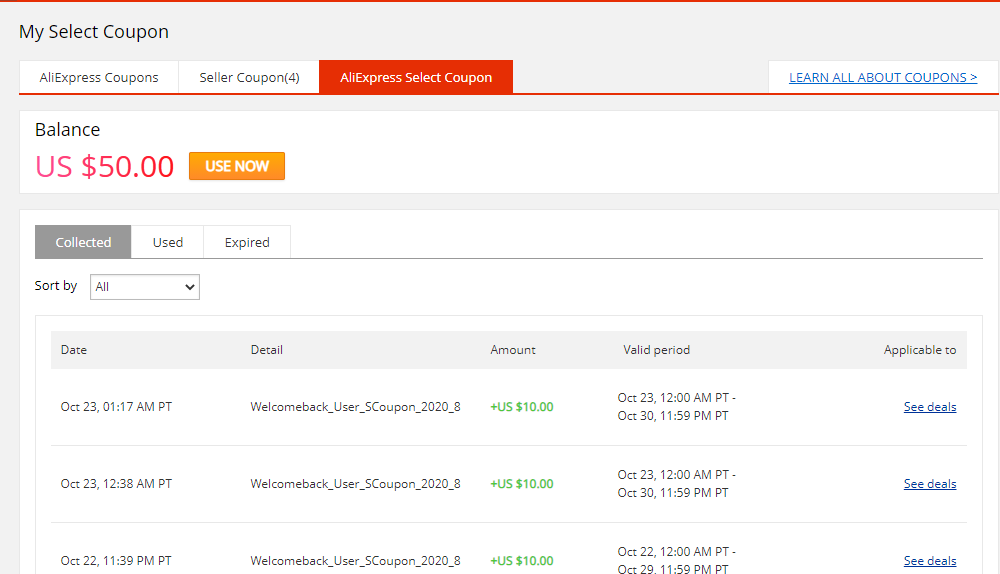
Task: Click +US $10.00 in the Oct 23, 12:38 AM row
Action: click(x=522, y=484)
